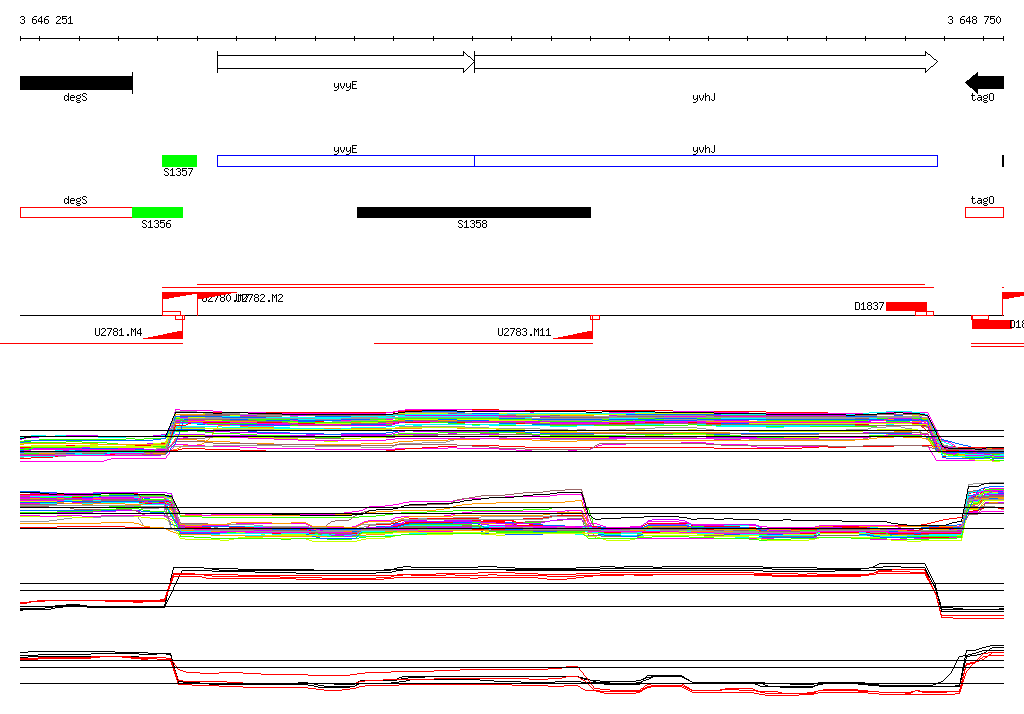Click red triangle beside U2783.M11
This screenshot has height=714, width=1024.
(573, 334)
